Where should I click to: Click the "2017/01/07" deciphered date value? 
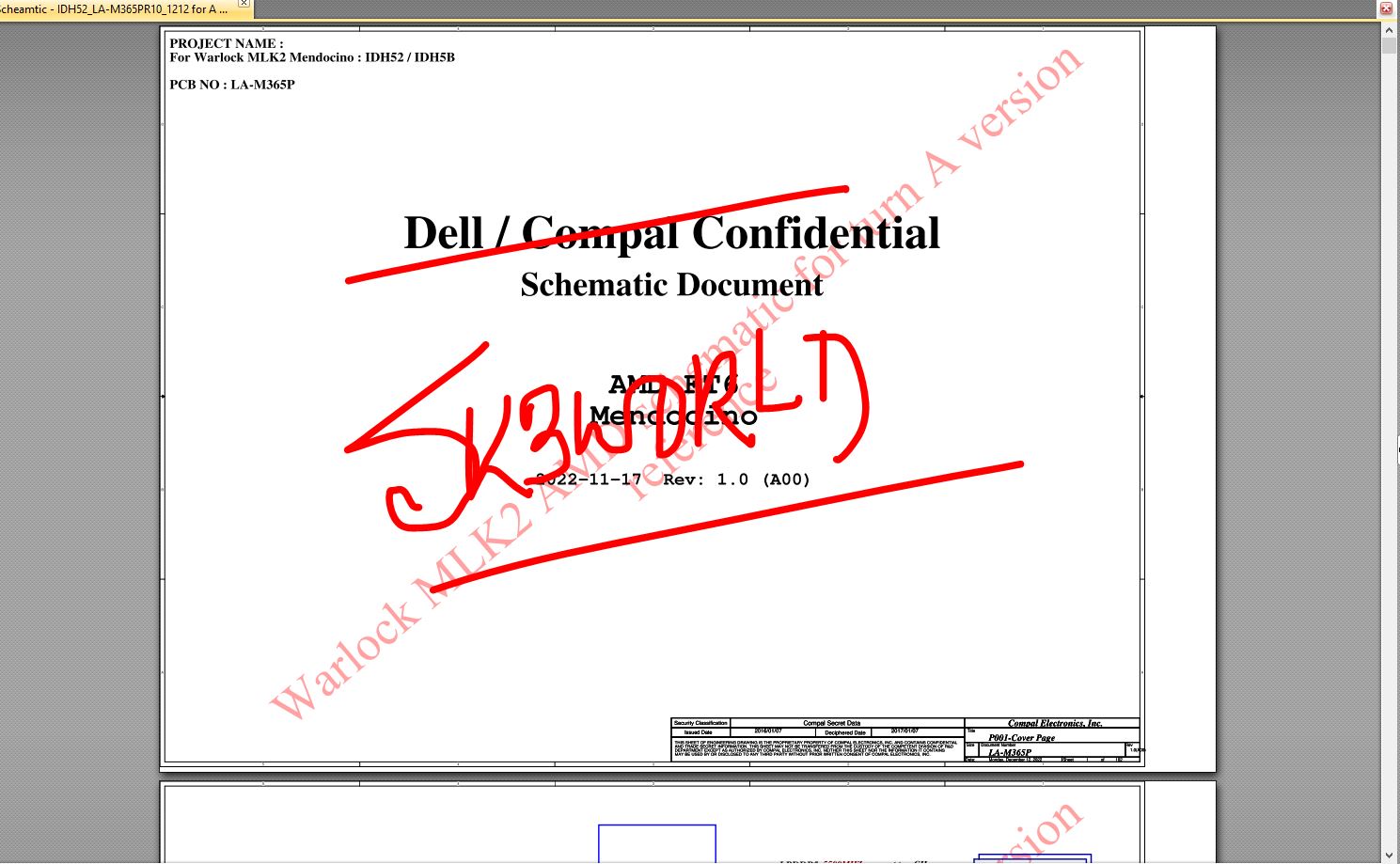coord(904,731)
